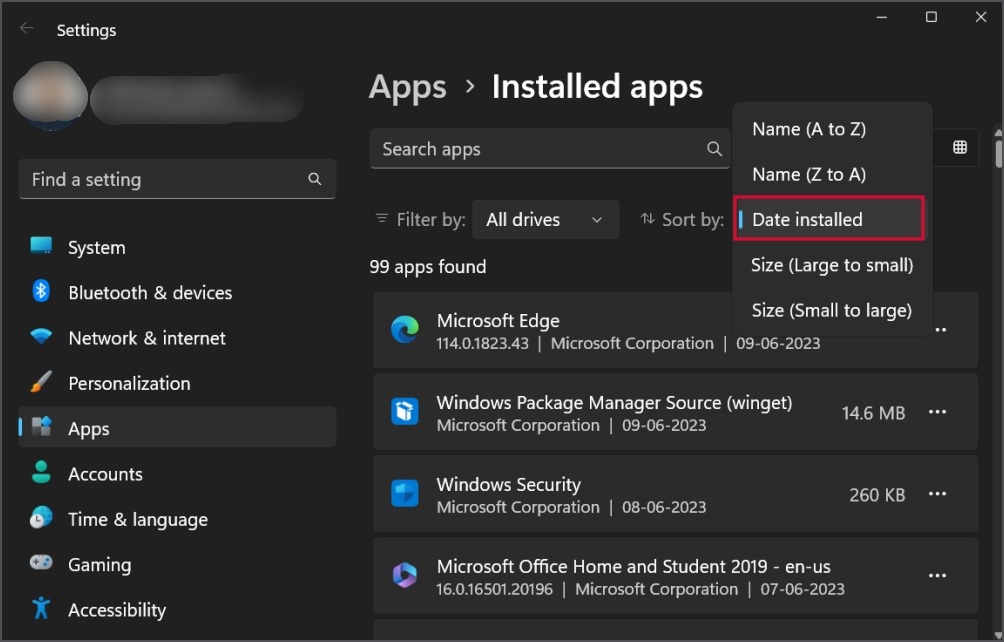Sort by Size (Small to large)

point(831,310)
